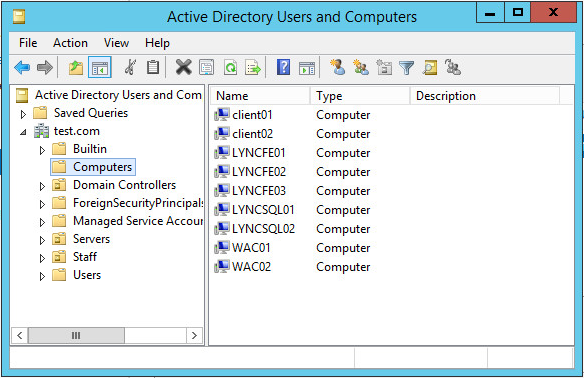Select the client02 computer entry
This screenshot has height=378, width=584.
pyautogui.click(x=253, y=134)
